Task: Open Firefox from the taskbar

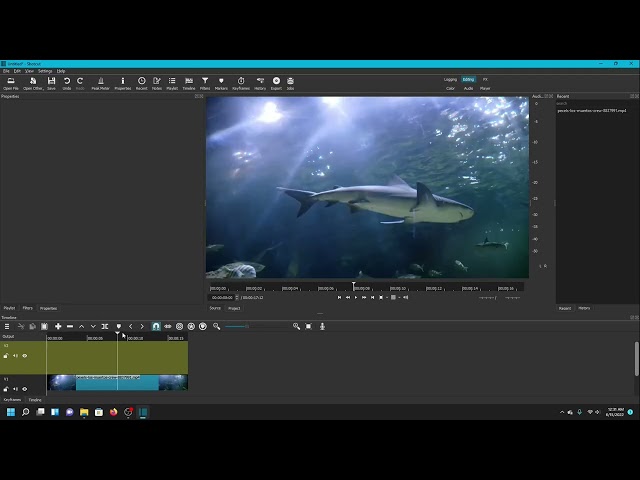Action: [113, 412]
